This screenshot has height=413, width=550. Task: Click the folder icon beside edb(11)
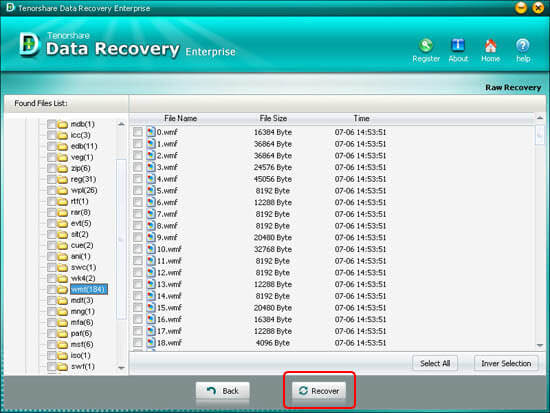coord(62,146)
